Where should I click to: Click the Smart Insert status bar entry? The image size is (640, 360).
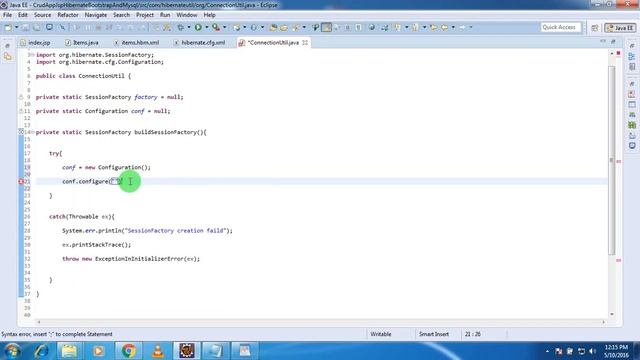(x=433, y=334)
